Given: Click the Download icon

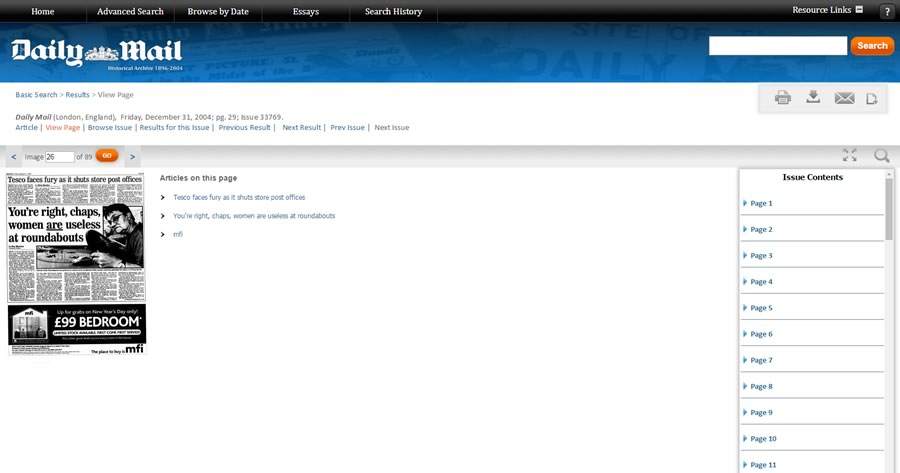Looking at the screenshot, I should click(x=813, y=96).
